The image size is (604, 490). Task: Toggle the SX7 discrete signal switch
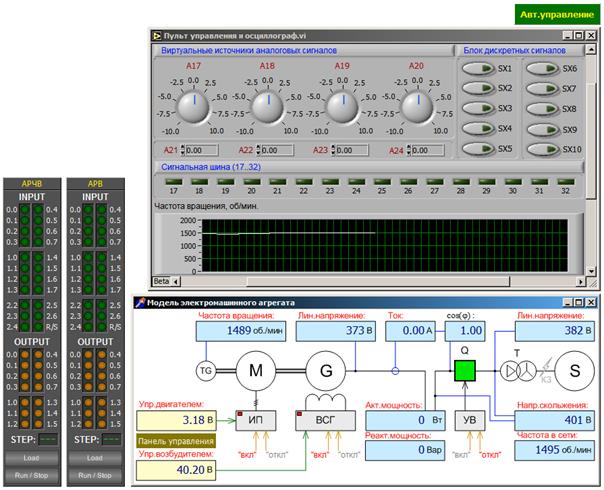543,88
